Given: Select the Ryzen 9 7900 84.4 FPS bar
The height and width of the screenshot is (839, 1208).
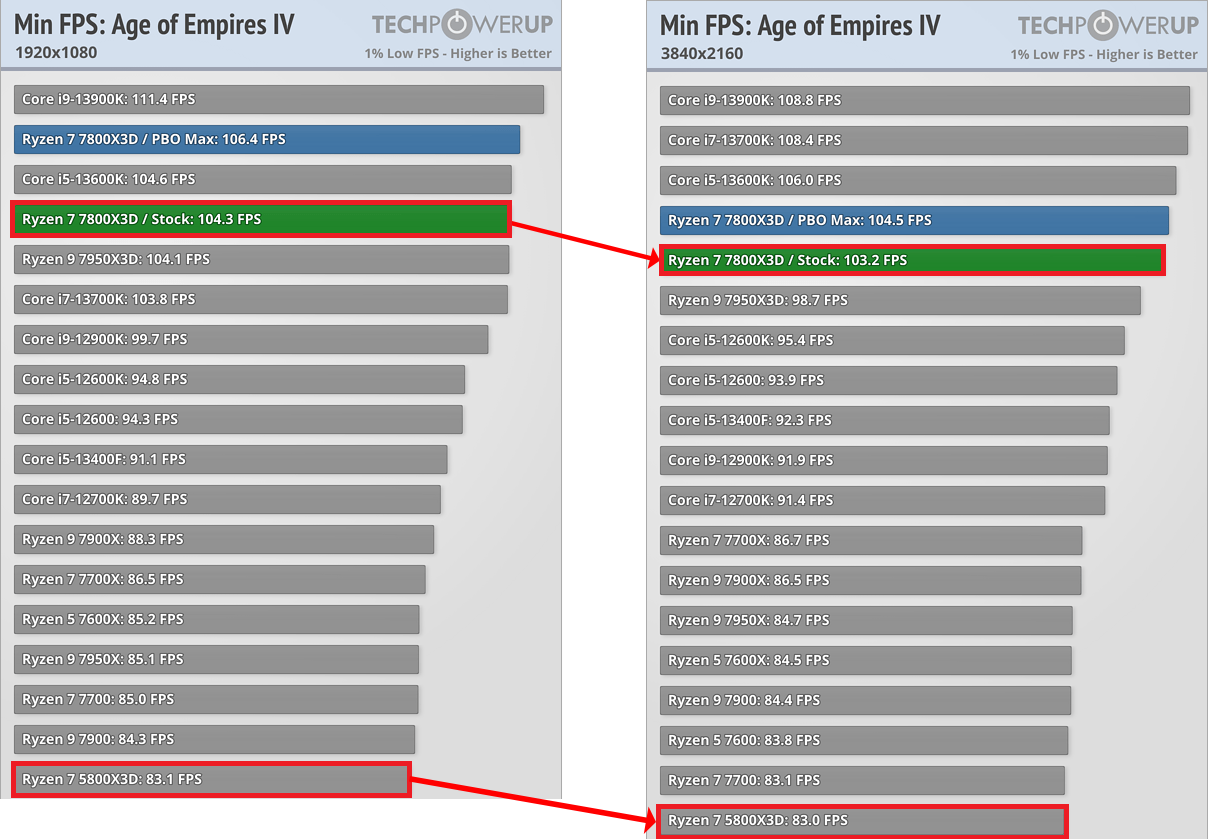Looking at the screenshot, I should tap(866, 700).
